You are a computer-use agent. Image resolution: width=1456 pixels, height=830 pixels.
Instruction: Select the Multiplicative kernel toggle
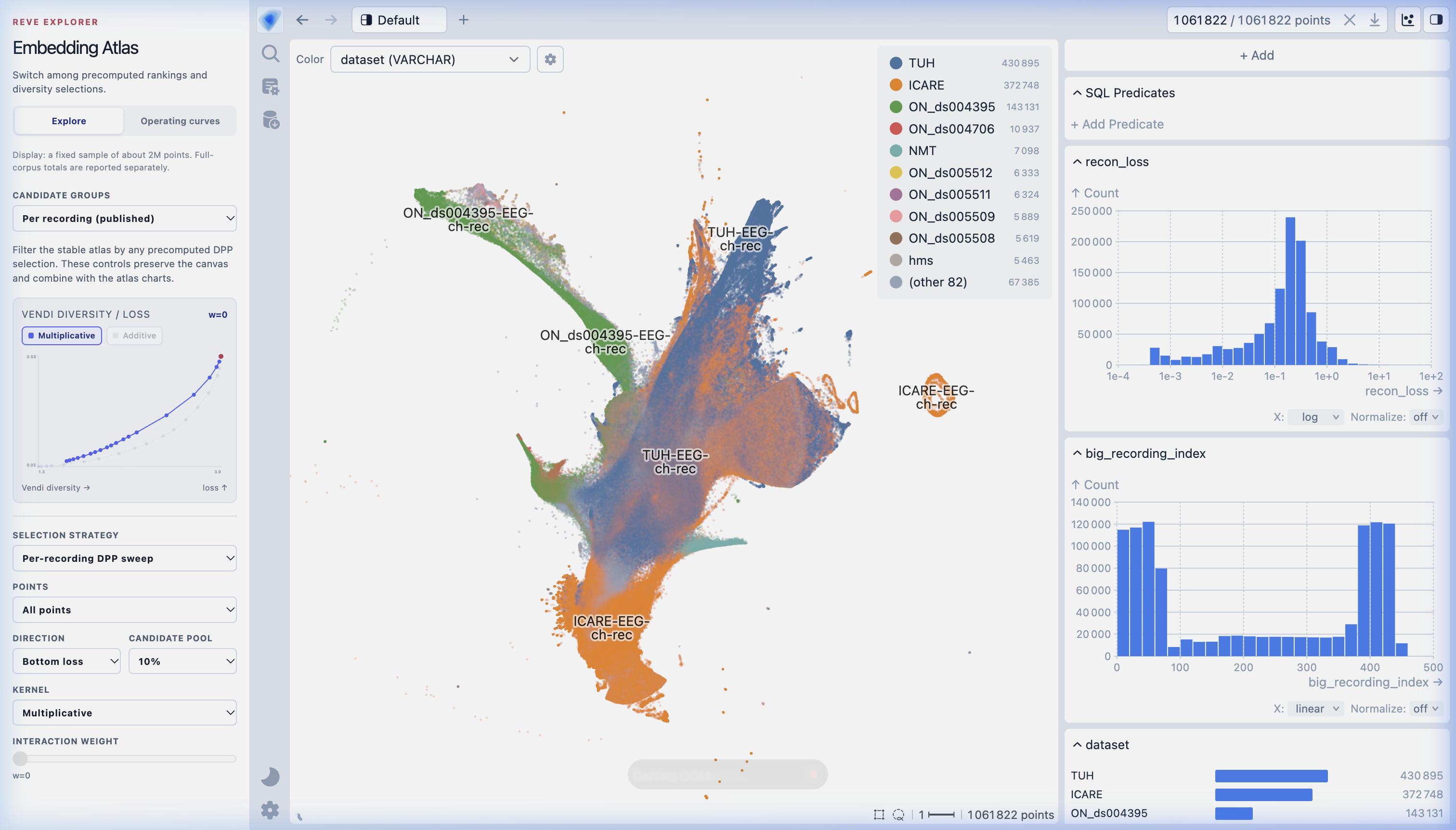pos(62,335)
